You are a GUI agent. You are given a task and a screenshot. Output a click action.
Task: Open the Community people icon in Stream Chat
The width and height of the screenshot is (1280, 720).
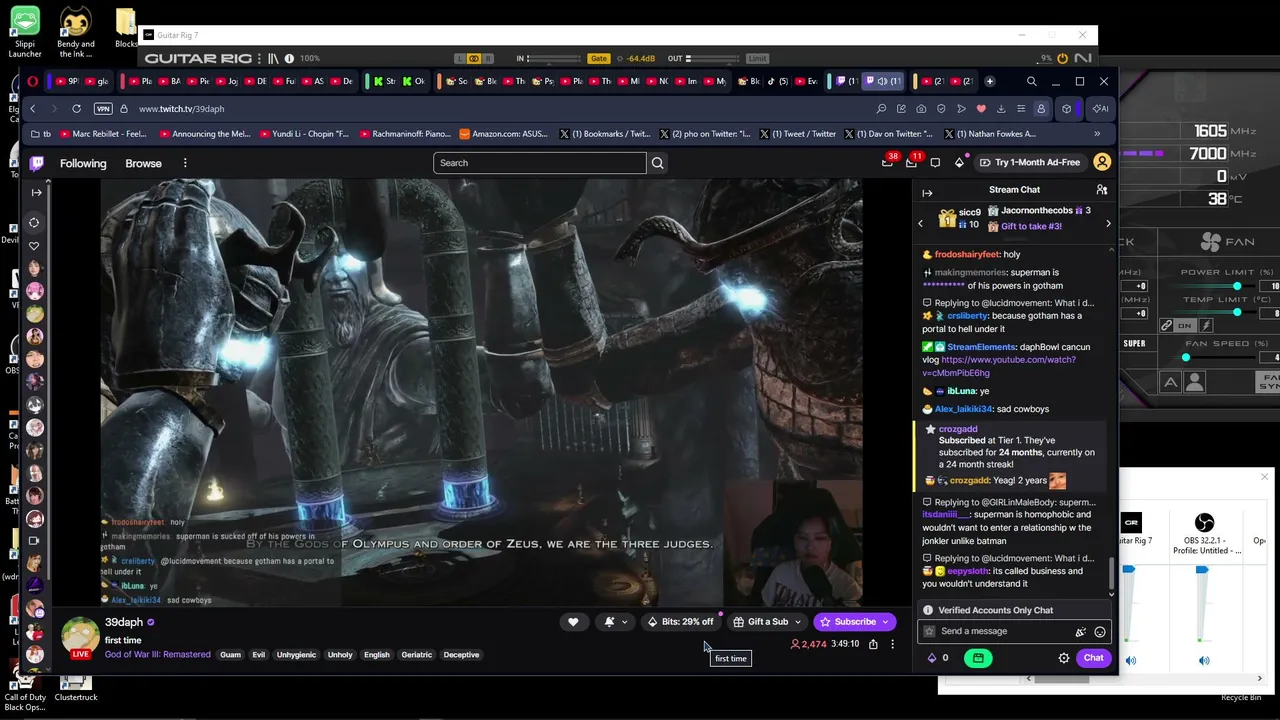[1101, 190]
